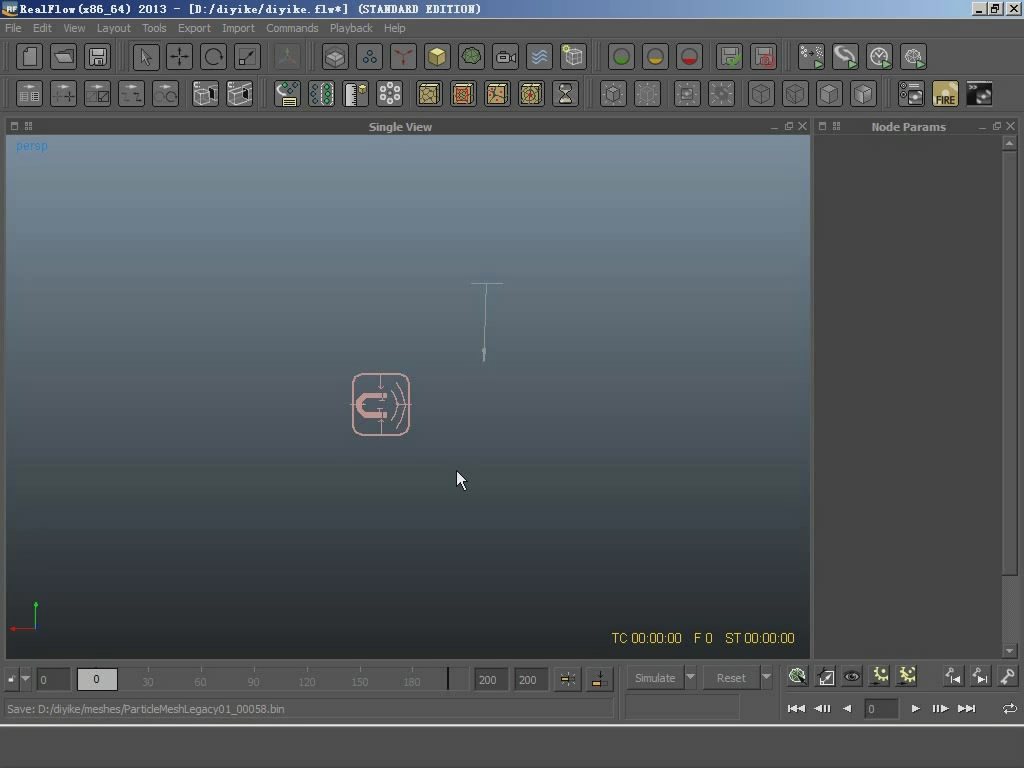Click the green mesh blob icon
Viewport: 1024px width, 768px height.
tap(471, 57)
